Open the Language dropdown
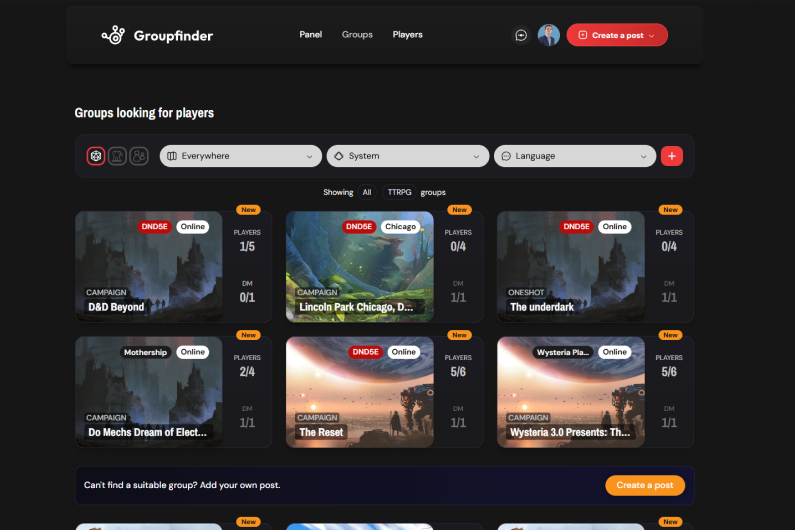This screenshot has width=795, height=530. (575, 156)
